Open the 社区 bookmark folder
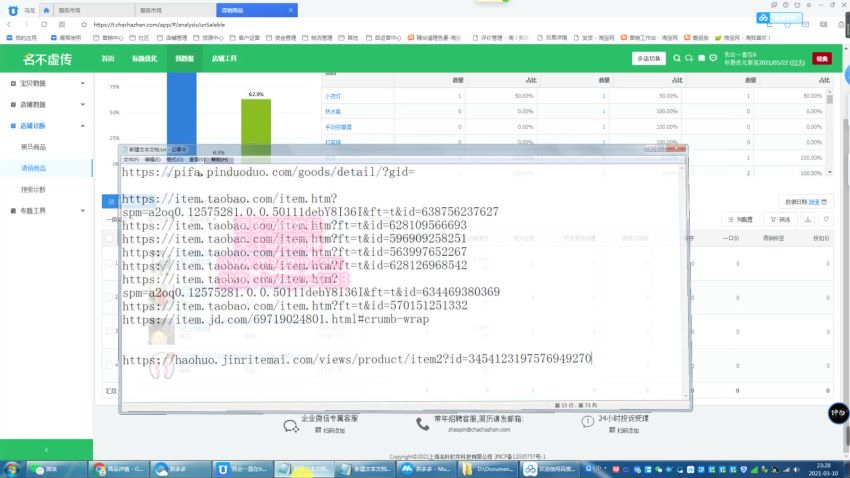The width and height of the screenshot is (850, 478). click(x=140, y=38)
